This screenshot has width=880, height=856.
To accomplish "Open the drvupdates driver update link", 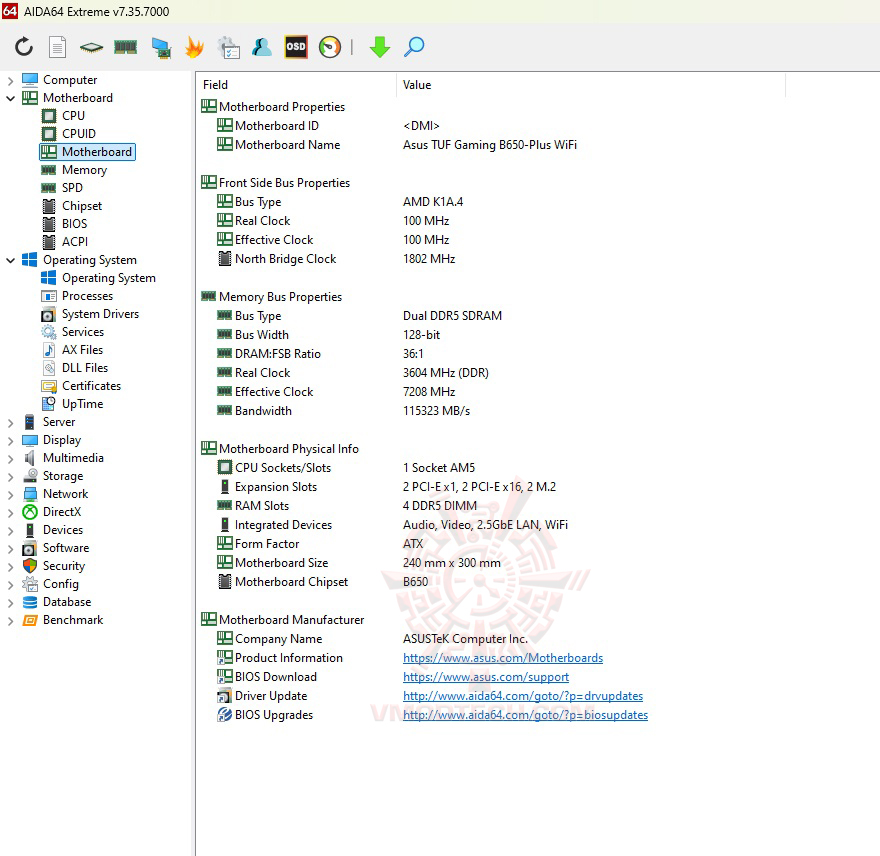I will tap(523, 696).
